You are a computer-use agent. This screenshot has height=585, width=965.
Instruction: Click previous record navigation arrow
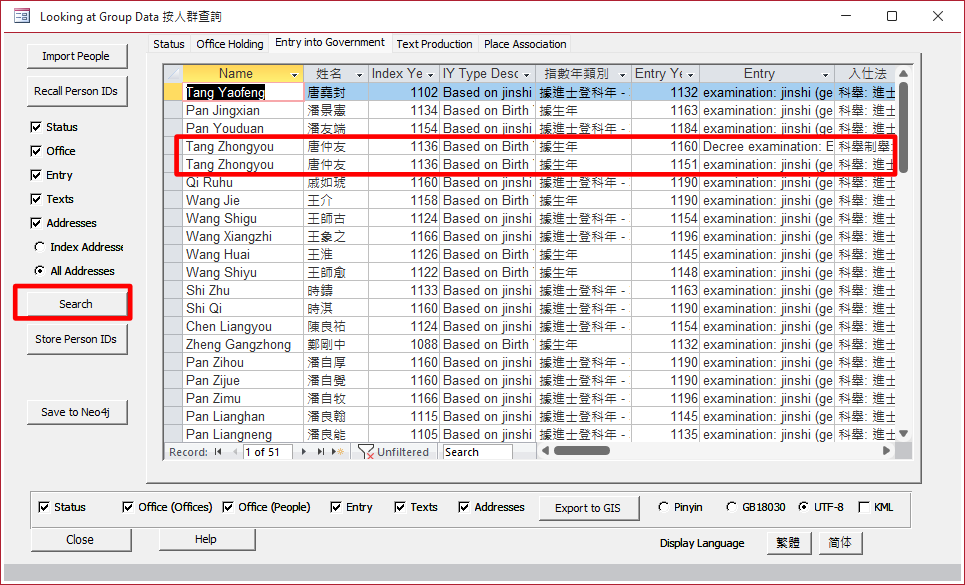point(234,452)
